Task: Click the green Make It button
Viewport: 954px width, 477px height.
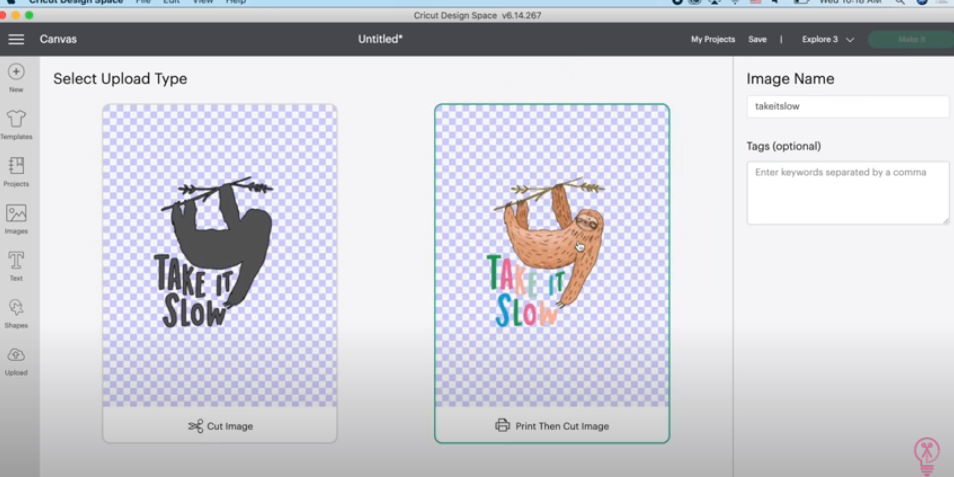Action: tap(911, 40)
